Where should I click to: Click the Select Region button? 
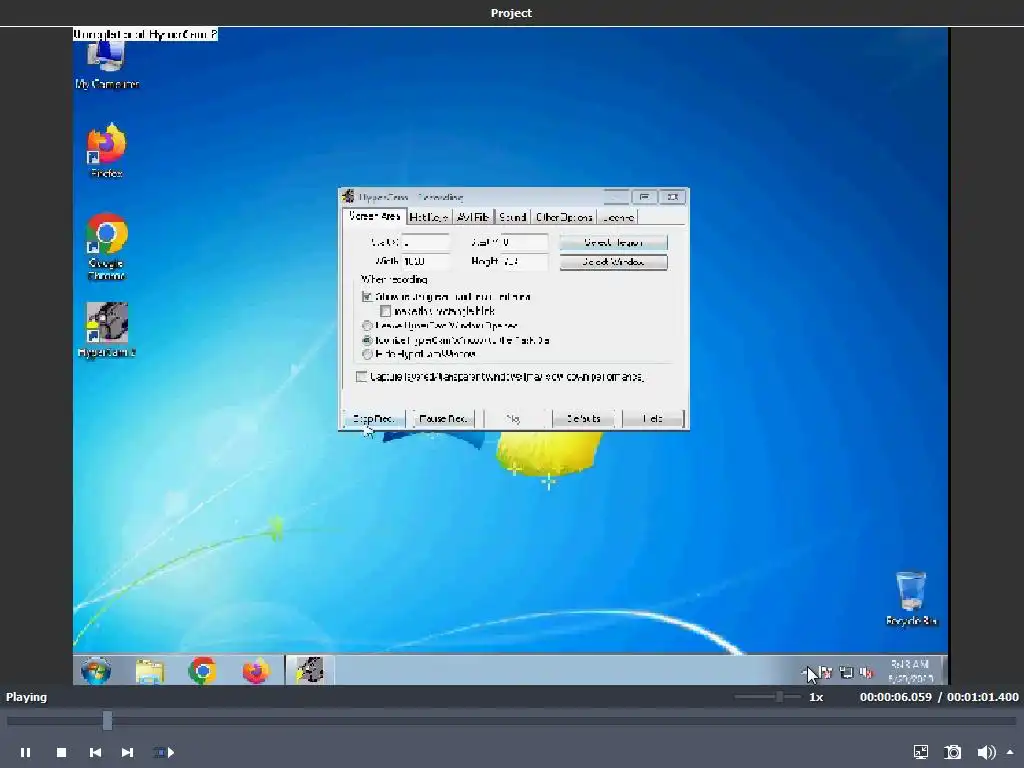613,242
